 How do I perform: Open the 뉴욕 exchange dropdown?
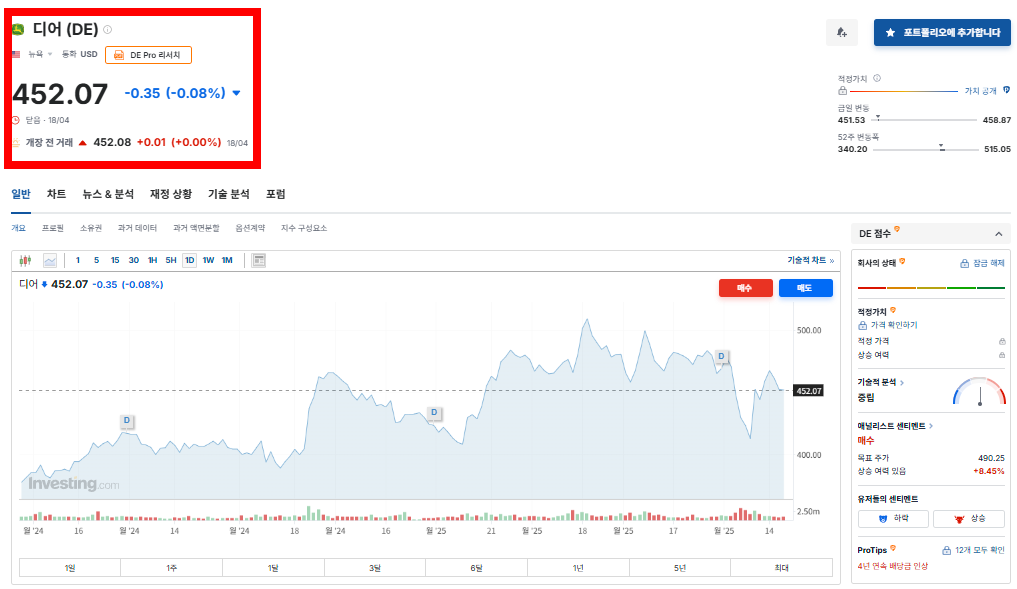40,54
